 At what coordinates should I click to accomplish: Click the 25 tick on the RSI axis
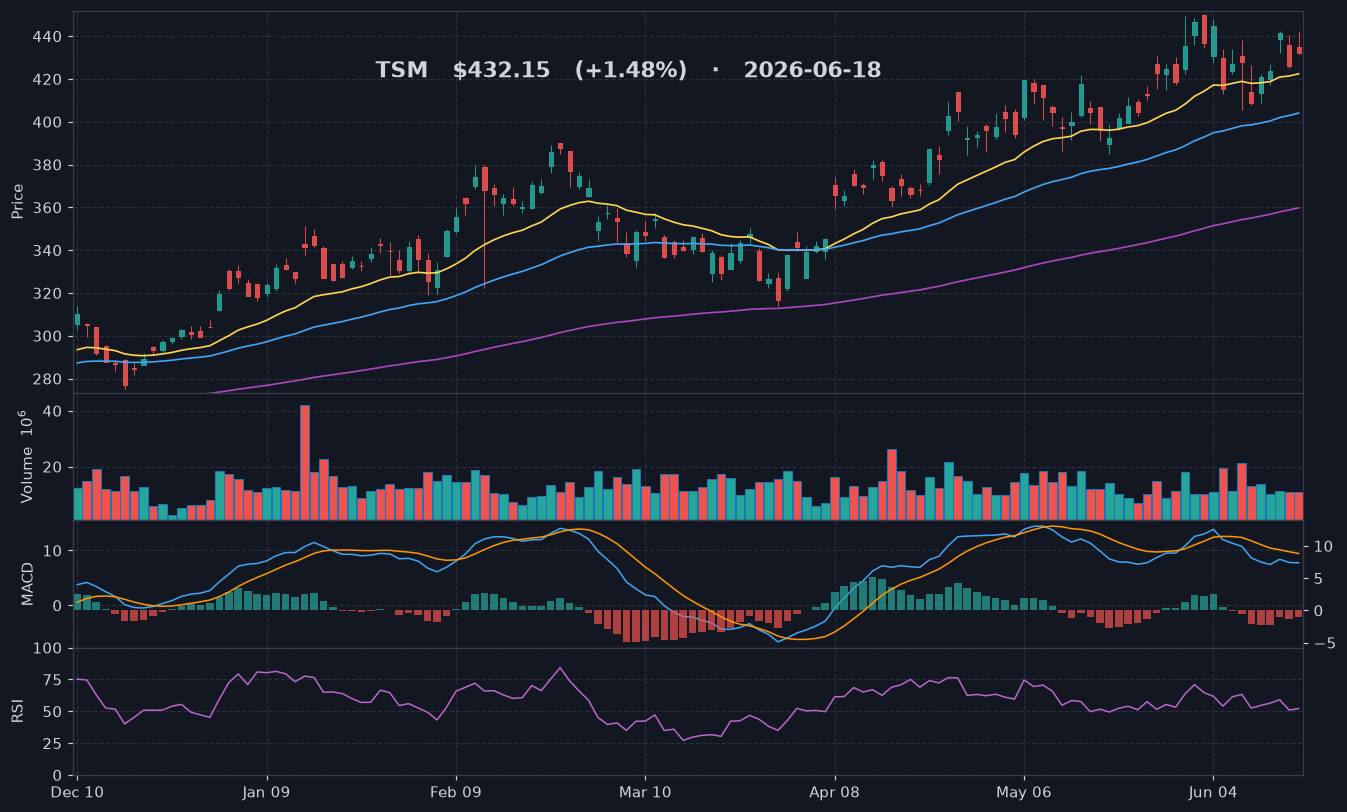(54, 744)
